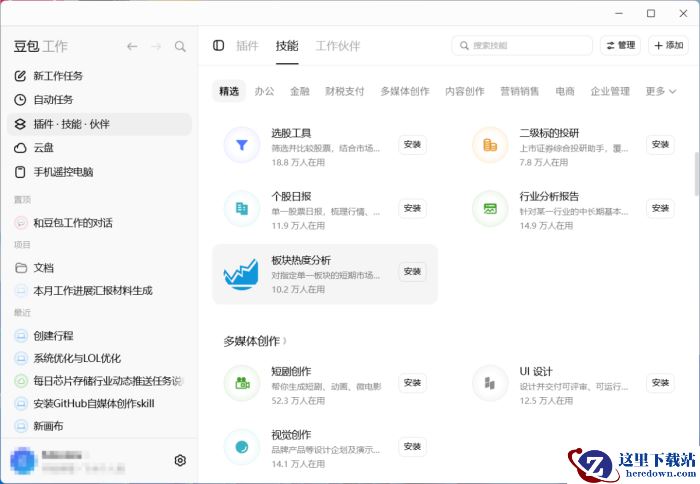This screenshot has width=700, height=484.
Task: Switch to 技能 tab
Action: tap(287, 46)
